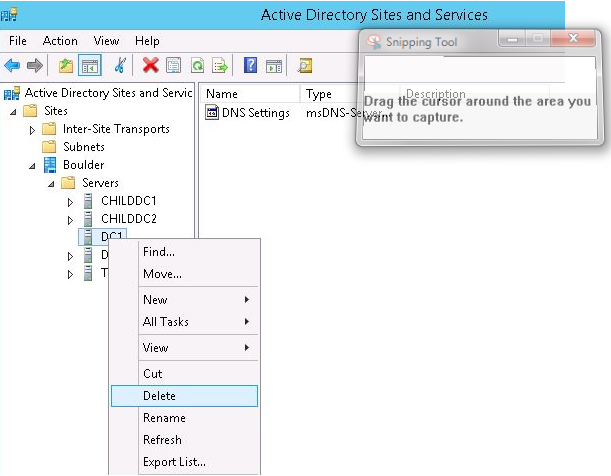Sort by the Name column header

pos(250,93)
